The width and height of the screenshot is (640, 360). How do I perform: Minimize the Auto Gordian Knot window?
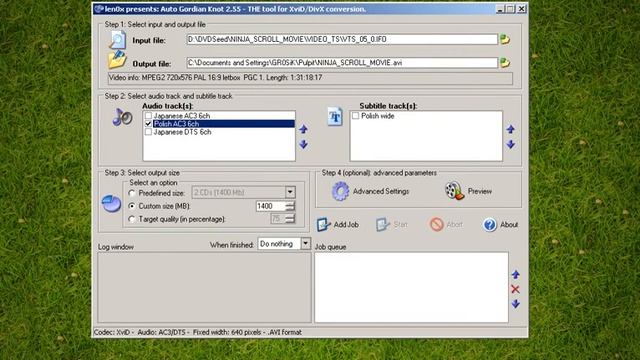pos(500,9)
